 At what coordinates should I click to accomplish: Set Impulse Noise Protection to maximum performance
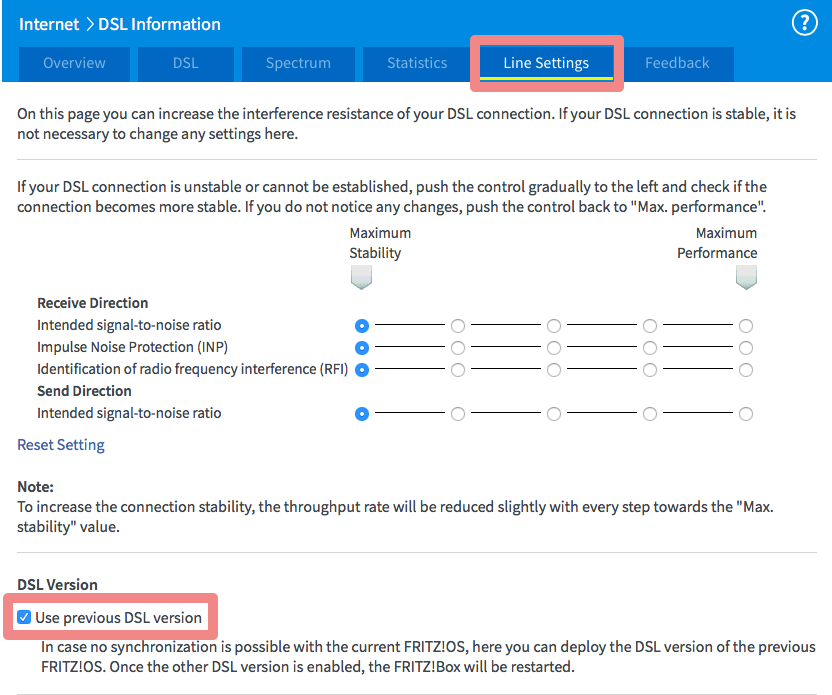click(746, 348)
